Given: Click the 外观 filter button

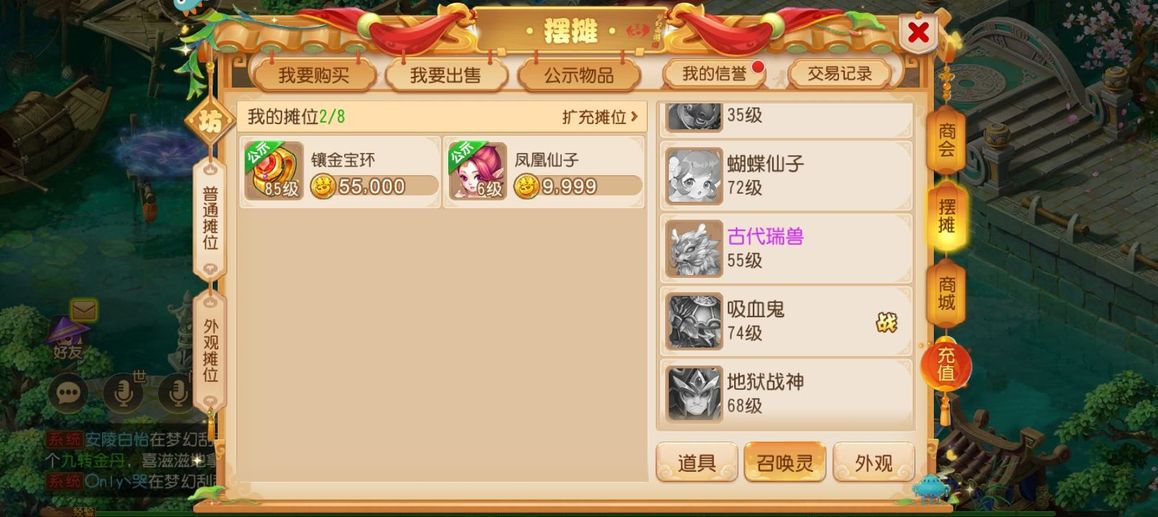Looking at the screenshot, I should click(874, 462).
